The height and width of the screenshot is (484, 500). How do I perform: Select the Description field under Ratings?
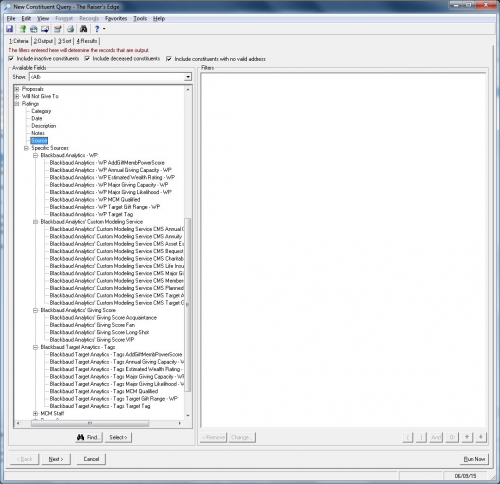pos(44,126)
